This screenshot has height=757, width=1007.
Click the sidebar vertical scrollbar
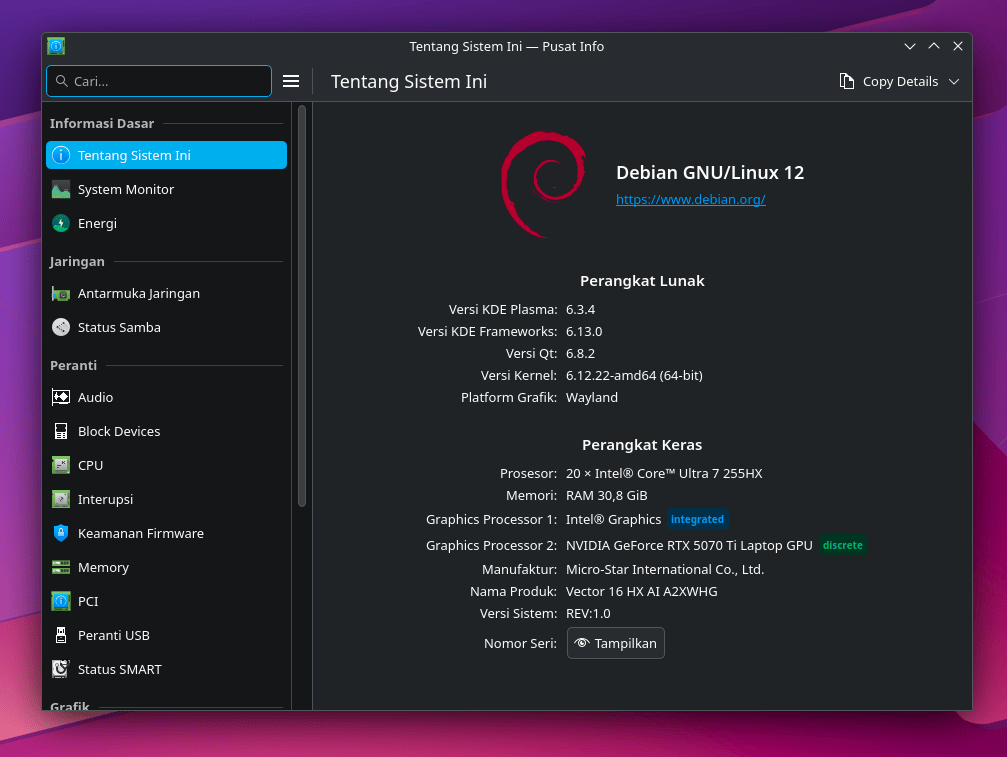pos(302,306)
